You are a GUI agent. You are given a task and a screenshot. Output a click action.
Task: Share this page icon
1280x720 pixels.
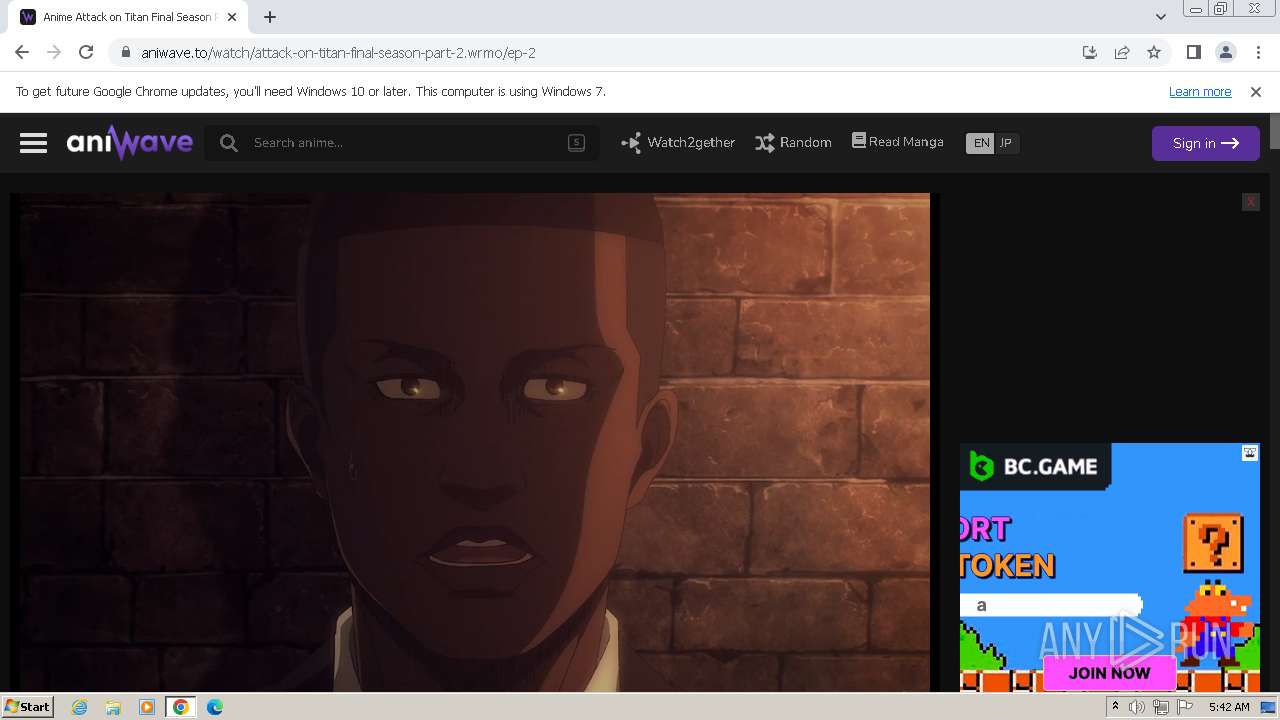1122,53
